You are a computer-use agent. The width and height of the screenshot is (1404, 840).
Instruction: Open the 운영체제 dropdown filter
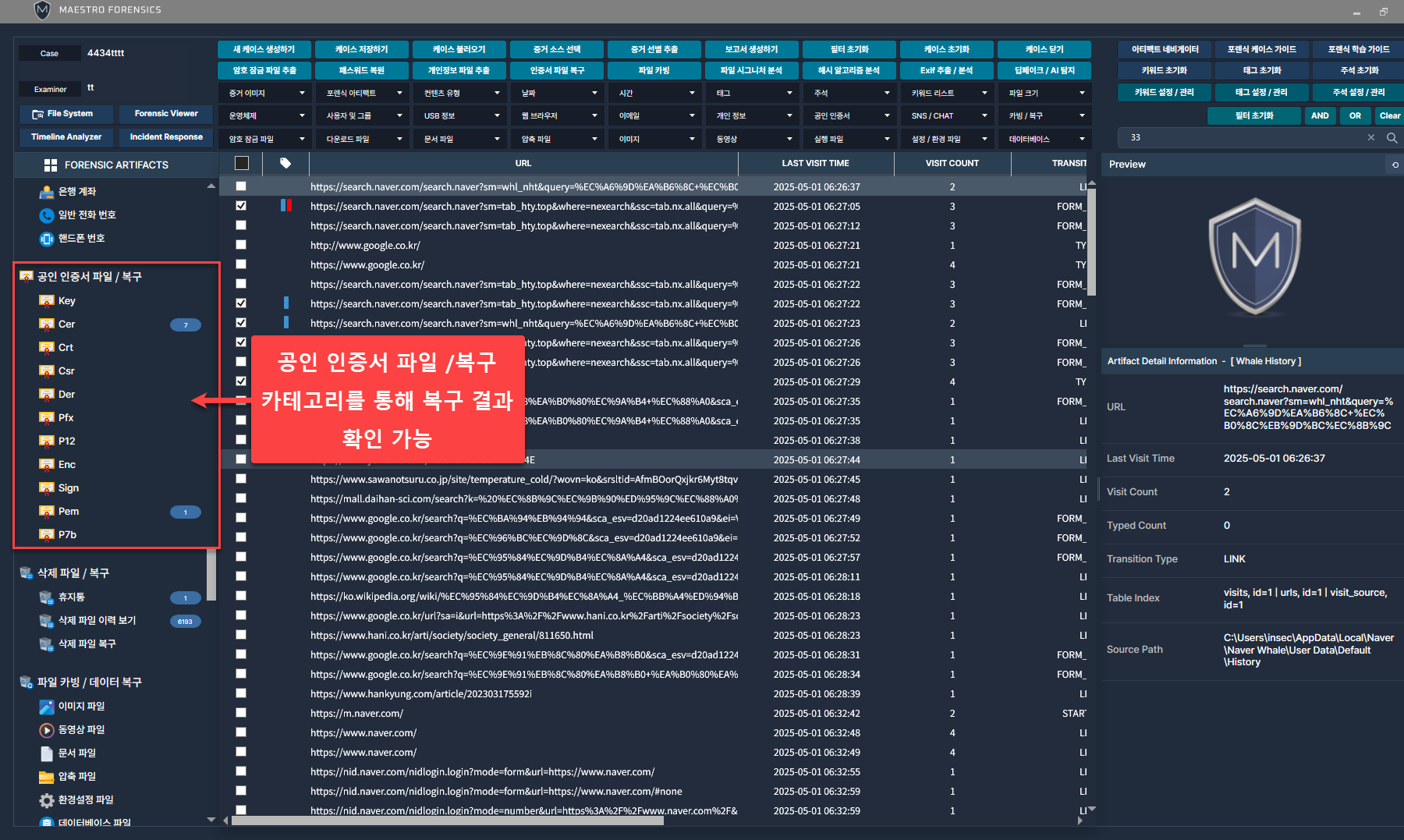click(266, 116)
